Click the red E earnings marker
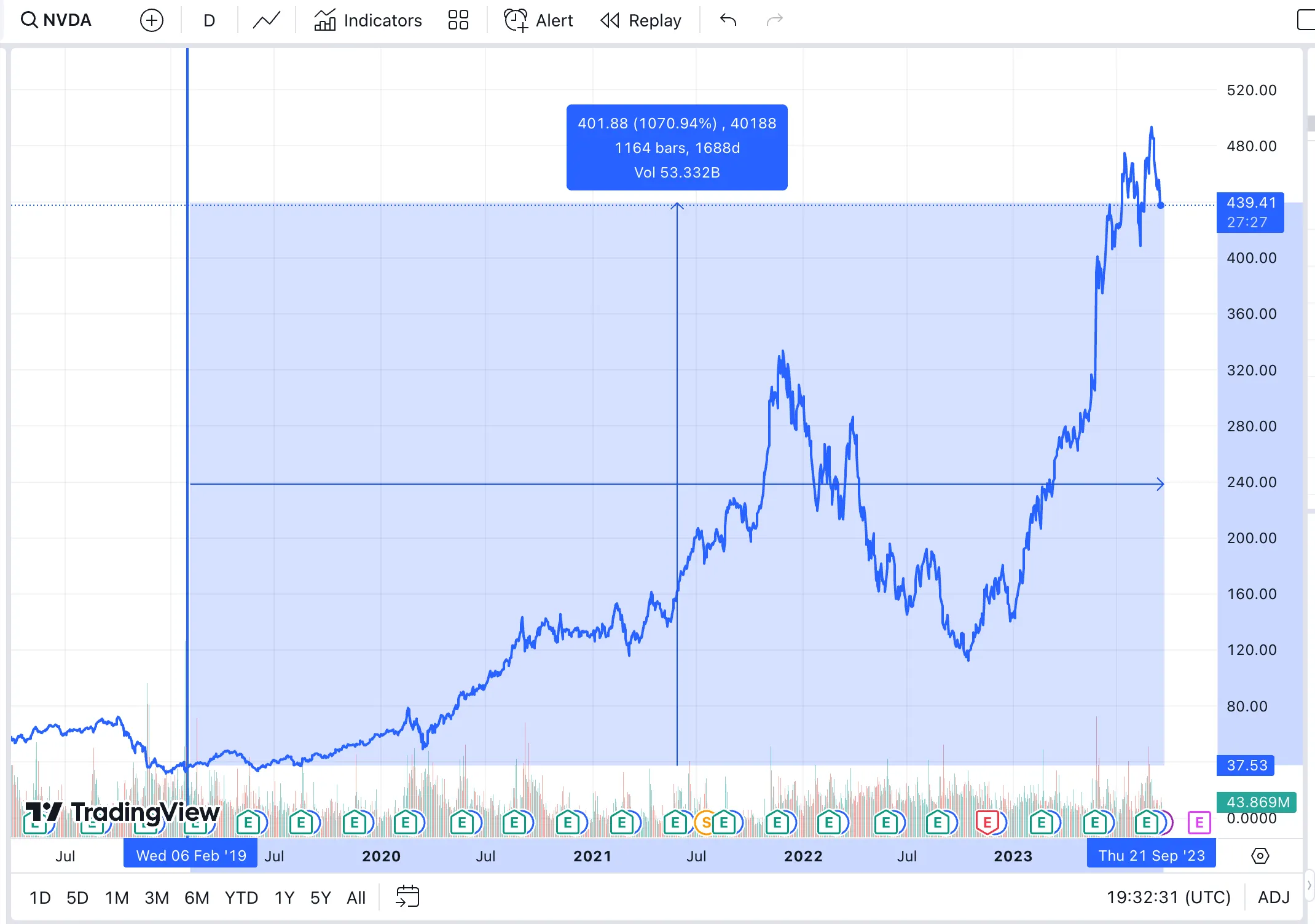The width and height of the screenshot is (1315, 924). tap(987, 822)
